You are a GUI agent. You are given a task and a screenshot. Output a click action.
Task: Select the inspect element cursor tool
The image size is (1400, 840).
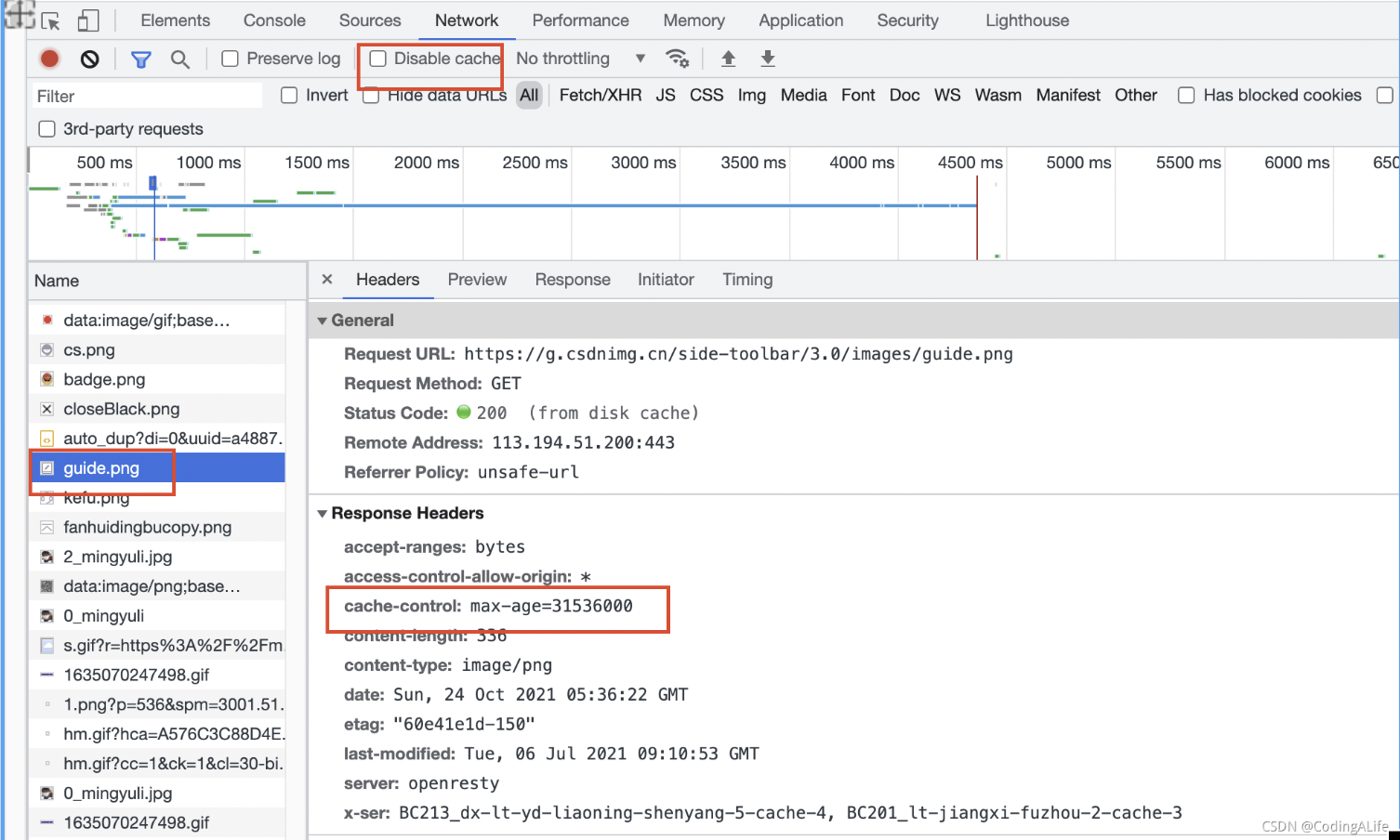51,20
